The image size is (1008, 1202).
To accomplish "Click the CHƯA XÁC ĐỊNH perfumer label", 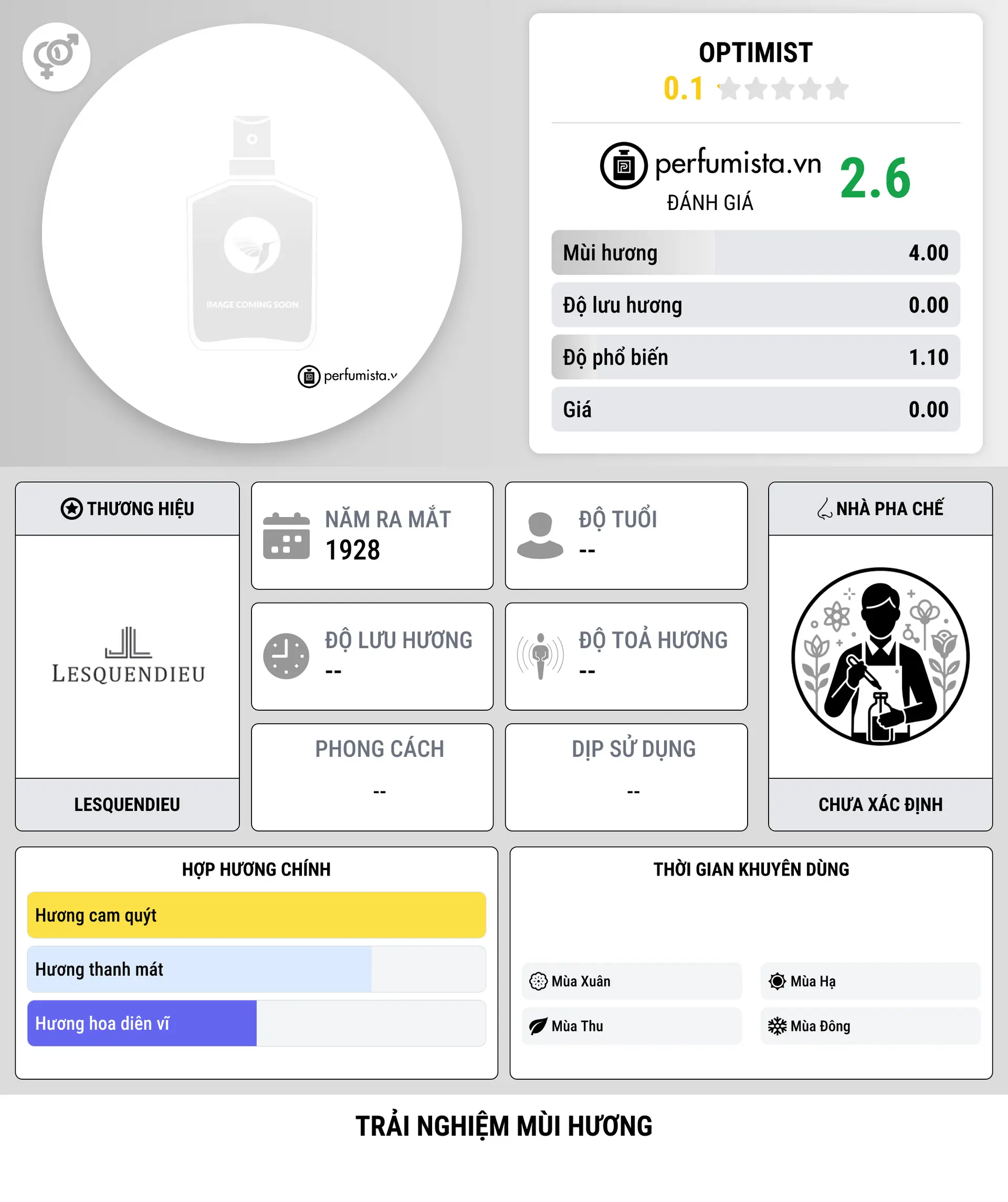I will [x=880, y=804].
